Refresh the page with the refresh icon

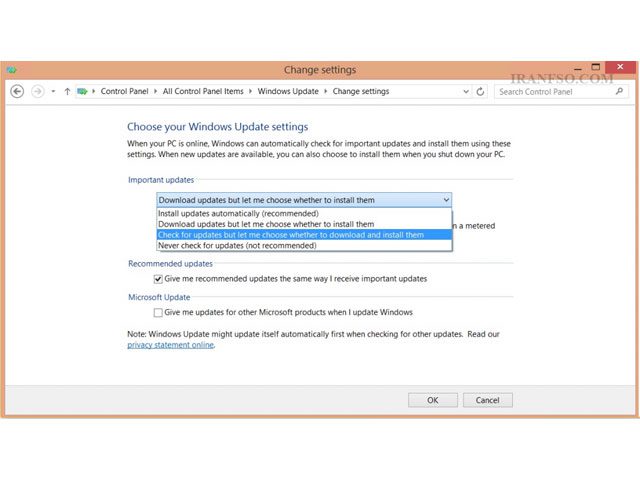tap(480, 91)
